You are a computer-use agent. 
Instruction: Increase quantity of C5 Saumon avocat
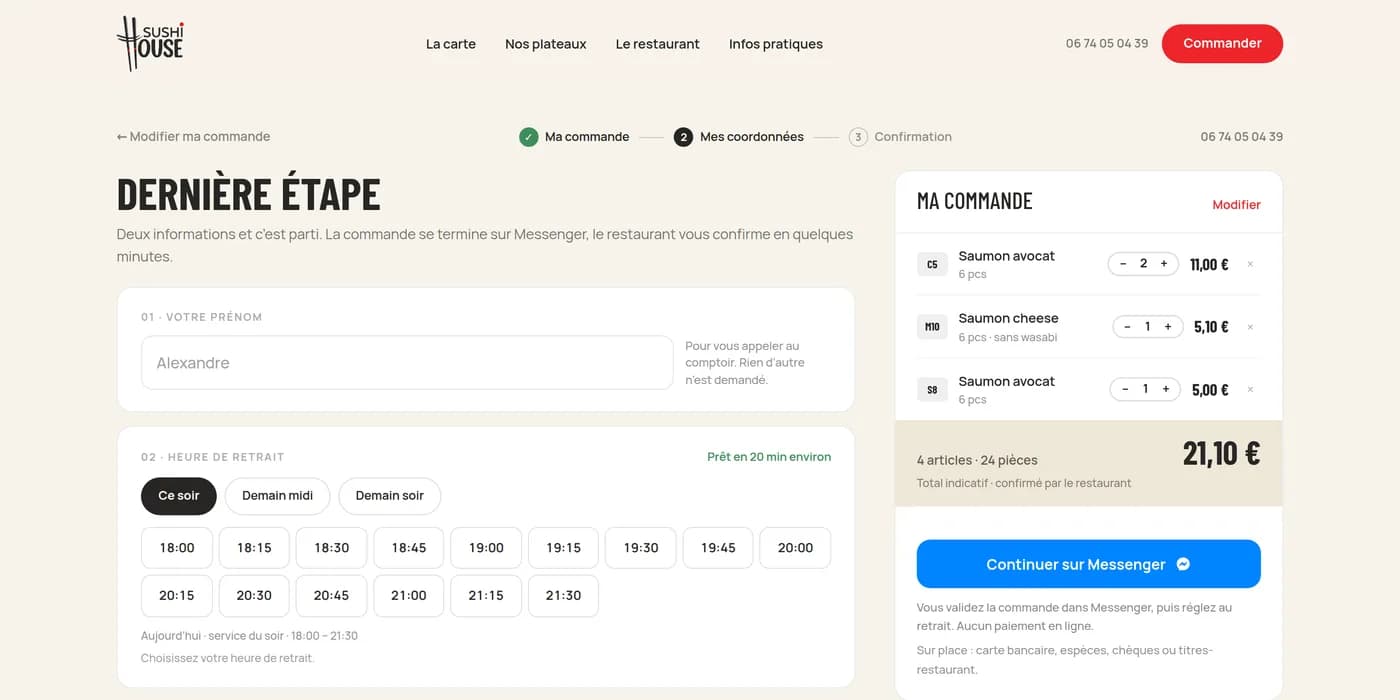coord(1164,264)
